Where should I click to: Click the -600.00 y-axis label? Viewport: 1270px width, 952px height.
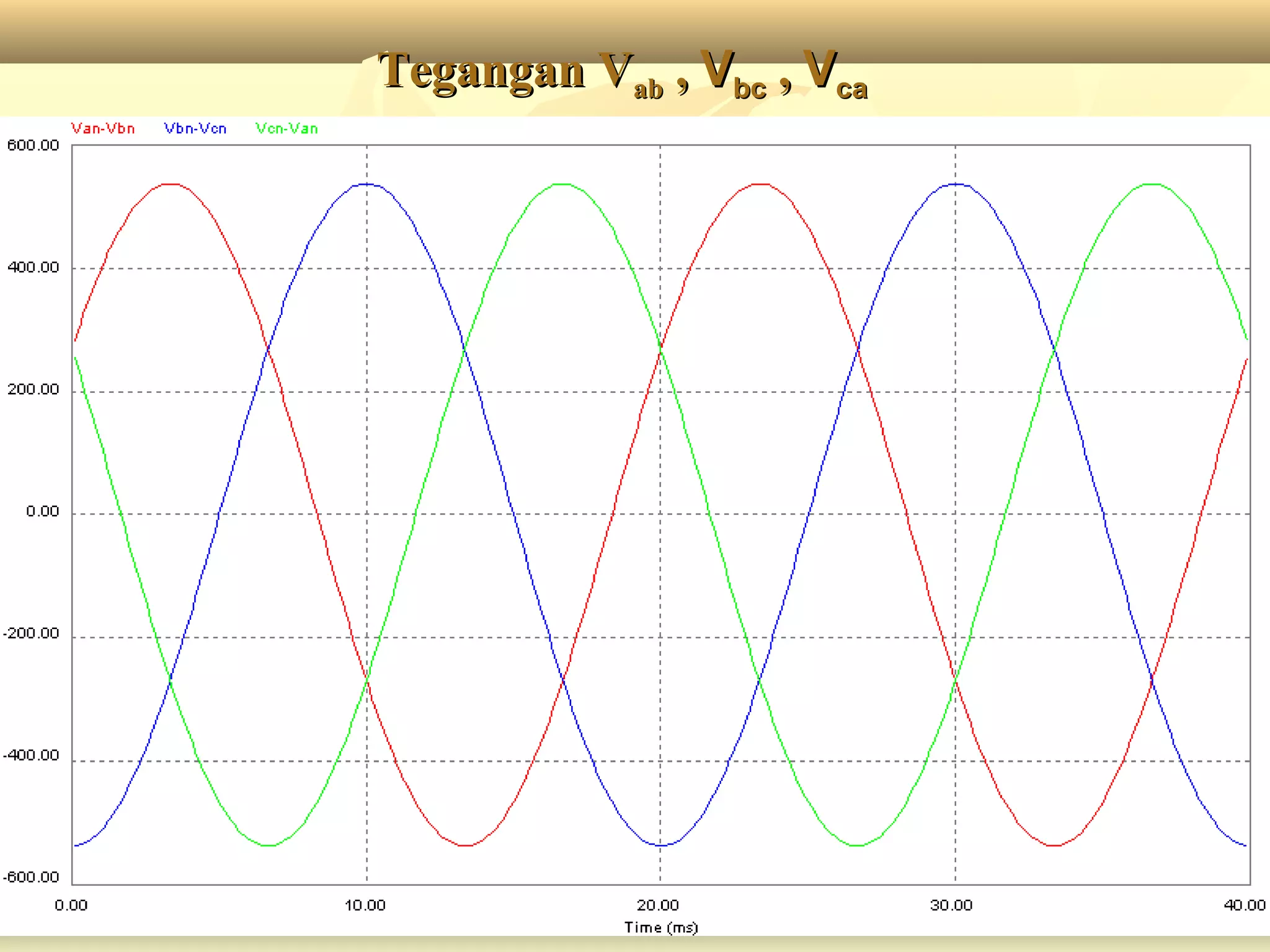click(x=32, y=878)
